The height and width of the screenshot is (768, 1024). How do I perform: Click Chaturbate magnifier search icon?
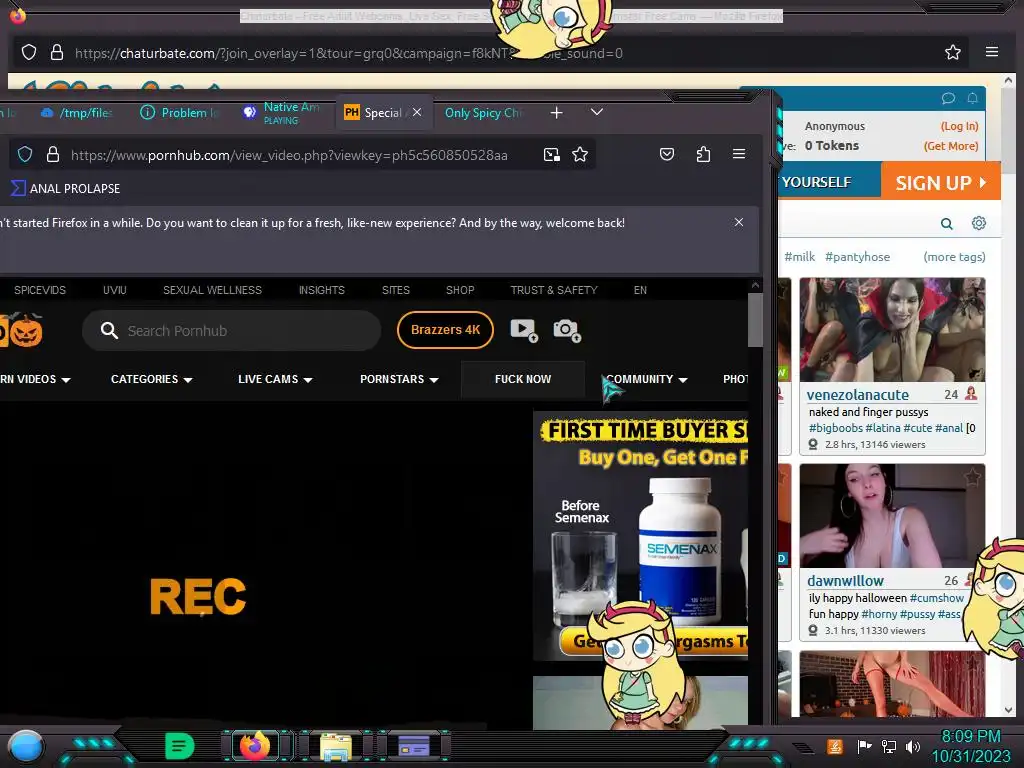946,224
